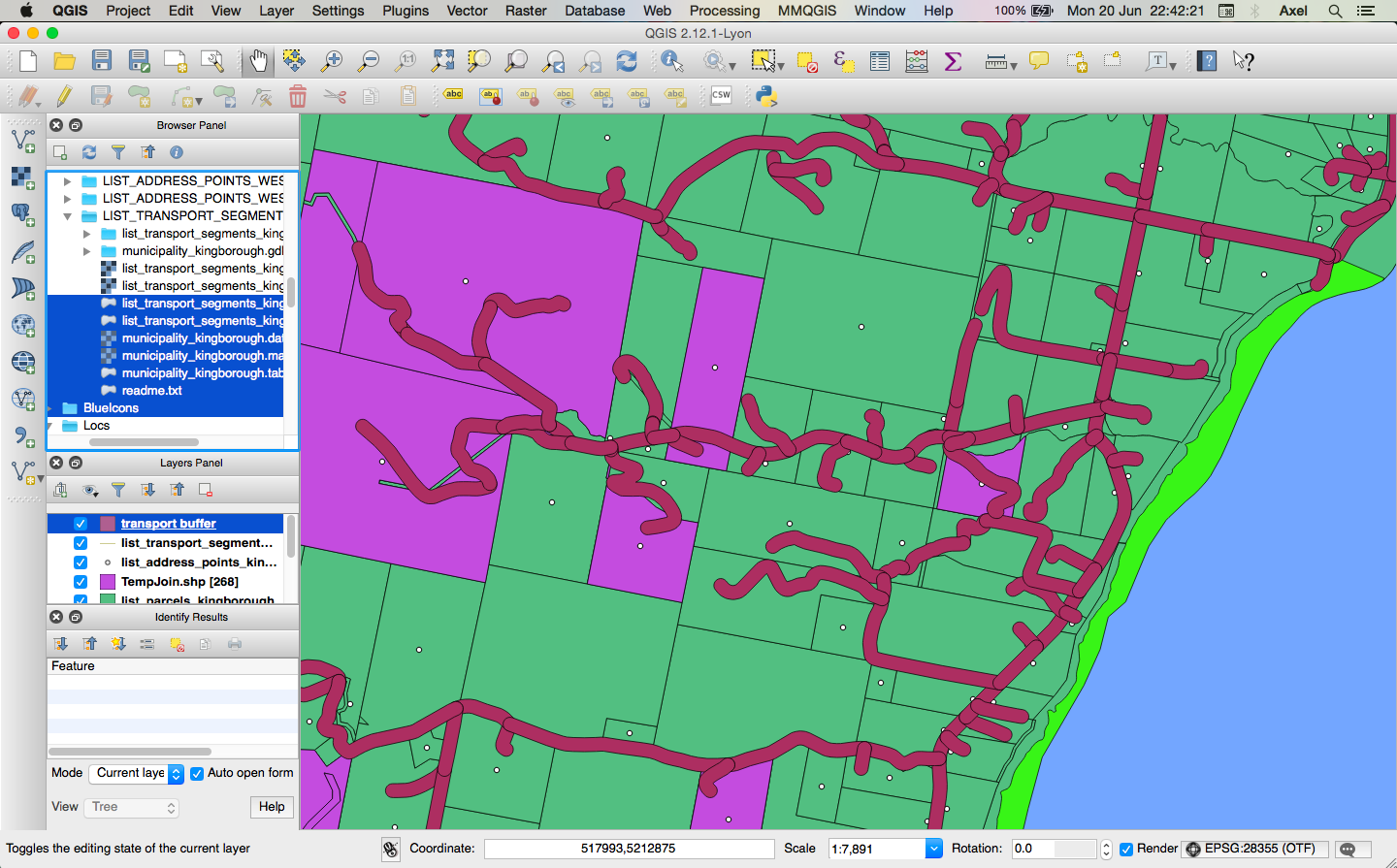Click the Sigma statistical summary icon
The height and width of the screenshot is (868, 1397).
click(953, 61)
